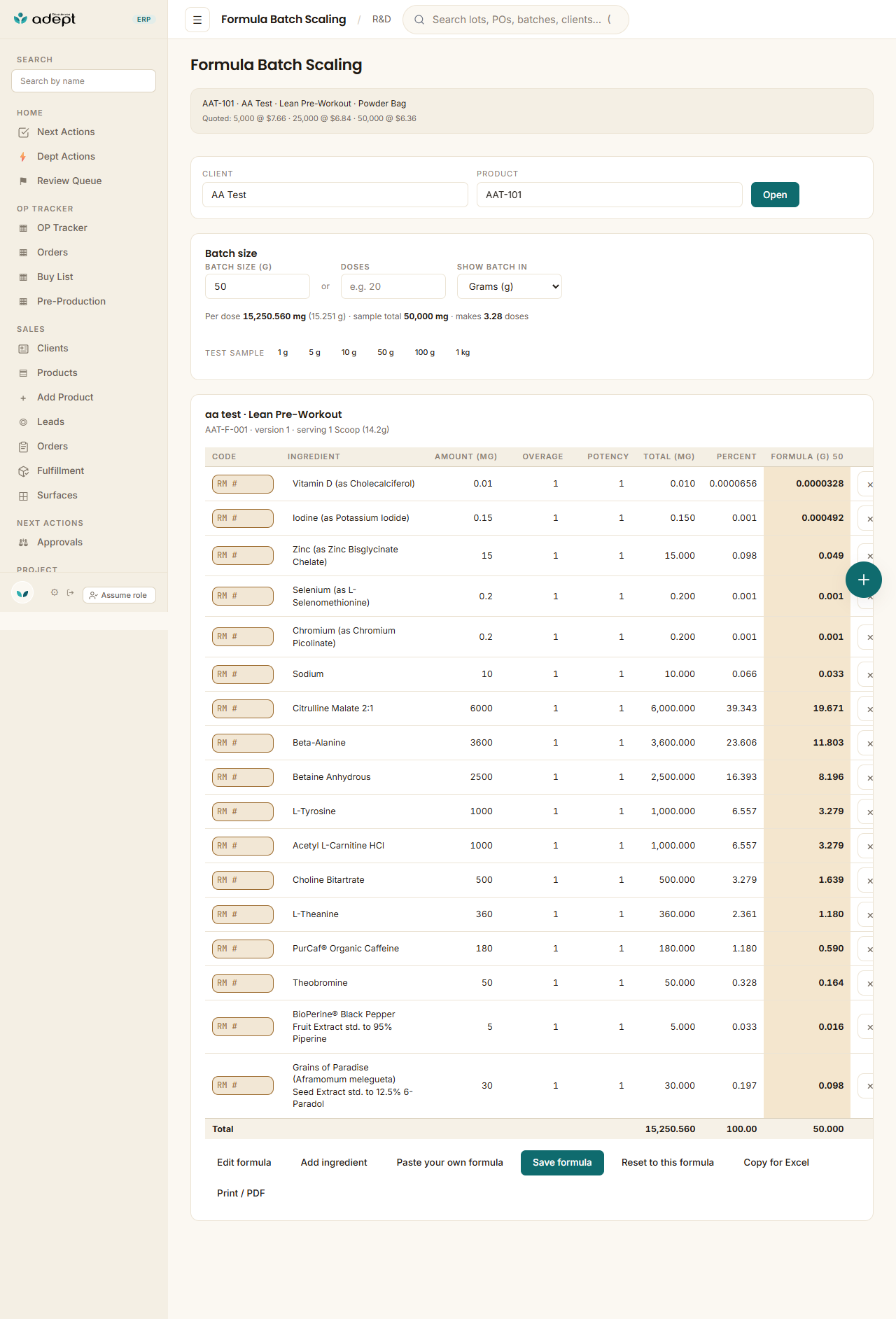Screen dimensions: 896x1319
Task: Open the Fulfillment sidebar item
Action: pyautogui.click(x=60, y=471)
